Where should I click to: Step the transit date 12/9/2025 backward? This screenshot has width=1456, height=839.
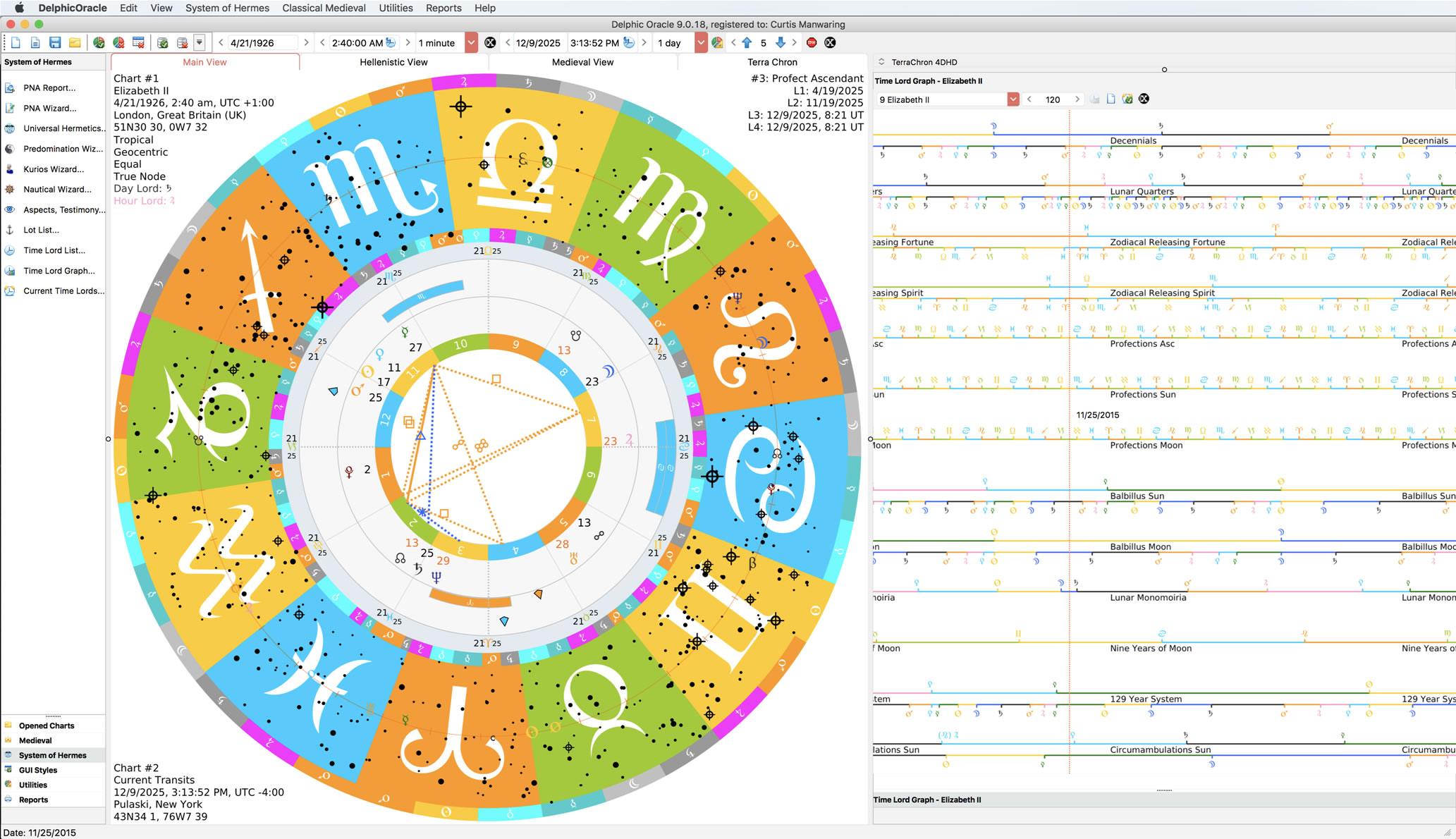[x=507, y=43]
